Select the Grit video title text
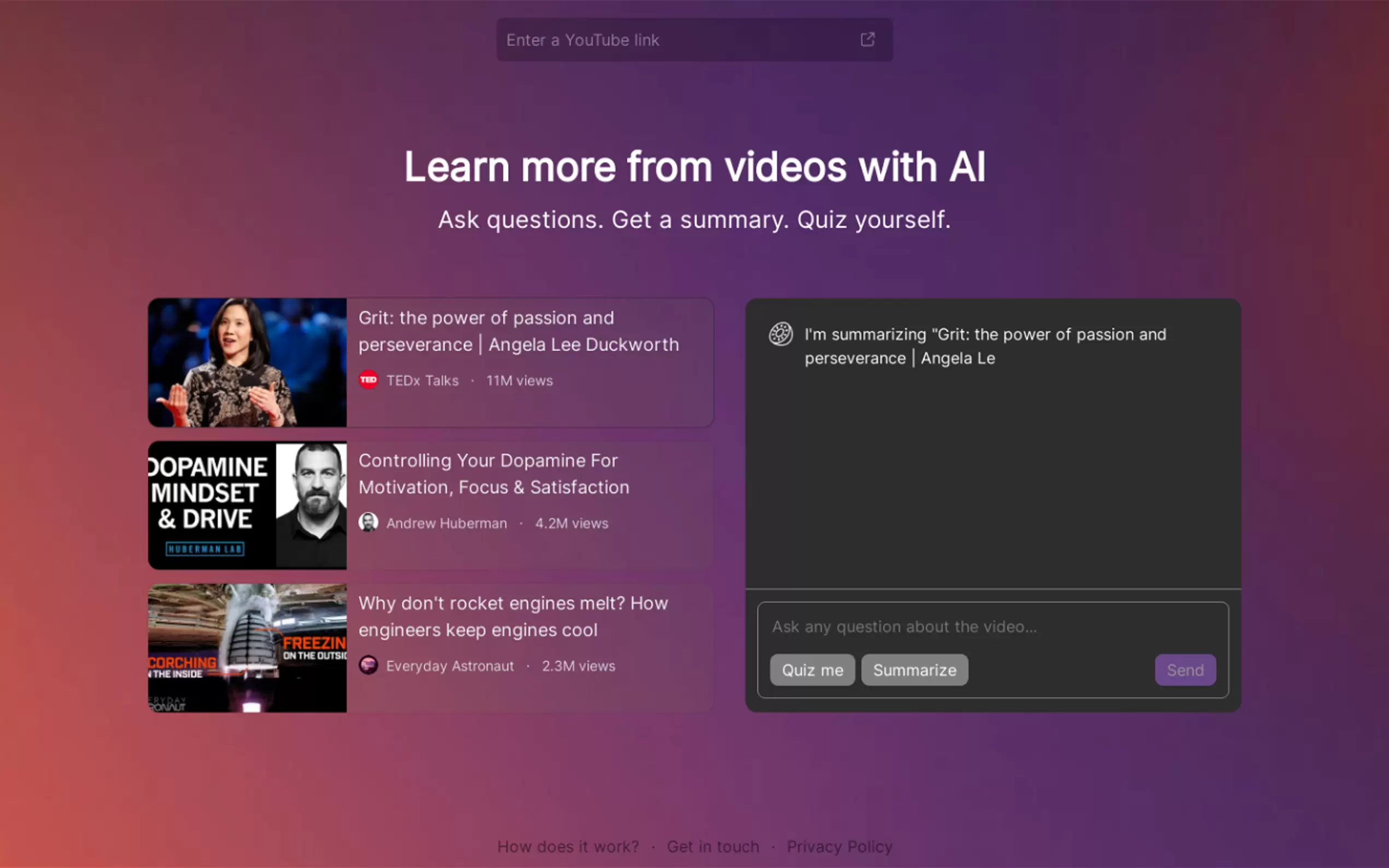 tap(518, 331)
